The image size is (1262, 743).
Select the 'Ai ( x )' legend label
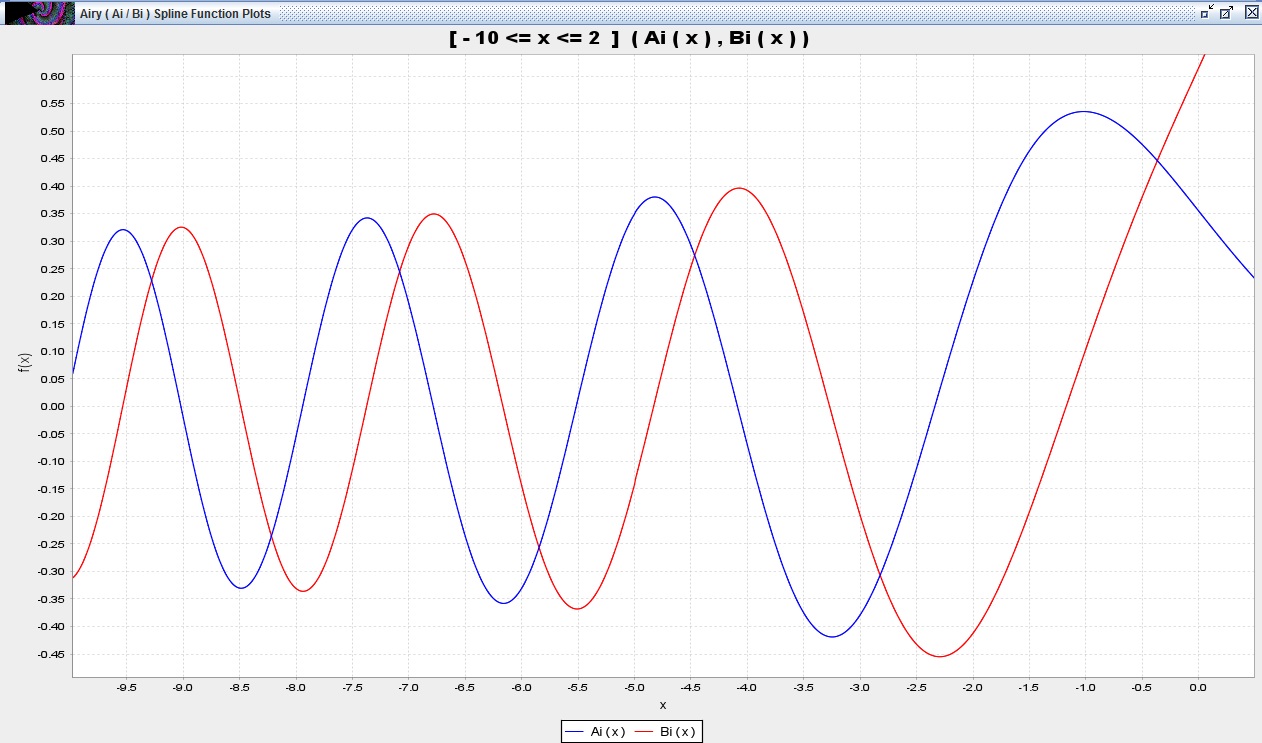pos(608,732)
